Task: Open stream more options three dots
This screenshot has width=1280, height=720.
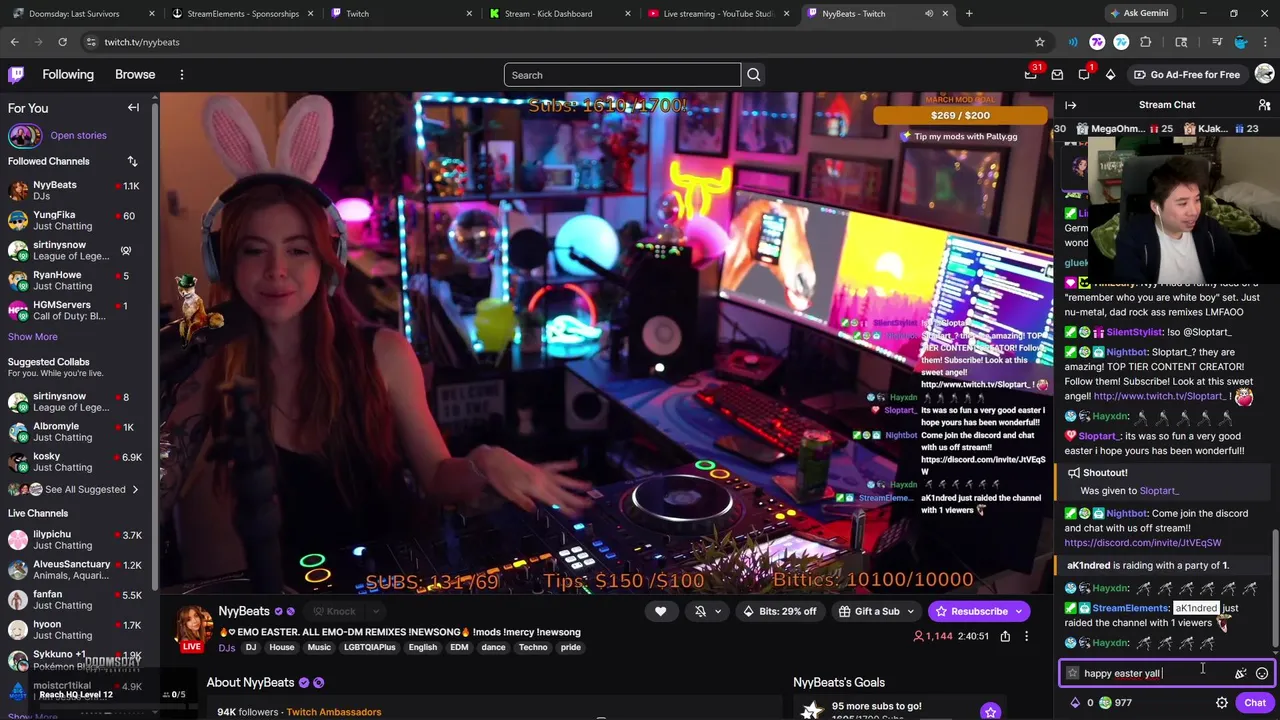Action: pyautogui.click(x=1026, y=636)
